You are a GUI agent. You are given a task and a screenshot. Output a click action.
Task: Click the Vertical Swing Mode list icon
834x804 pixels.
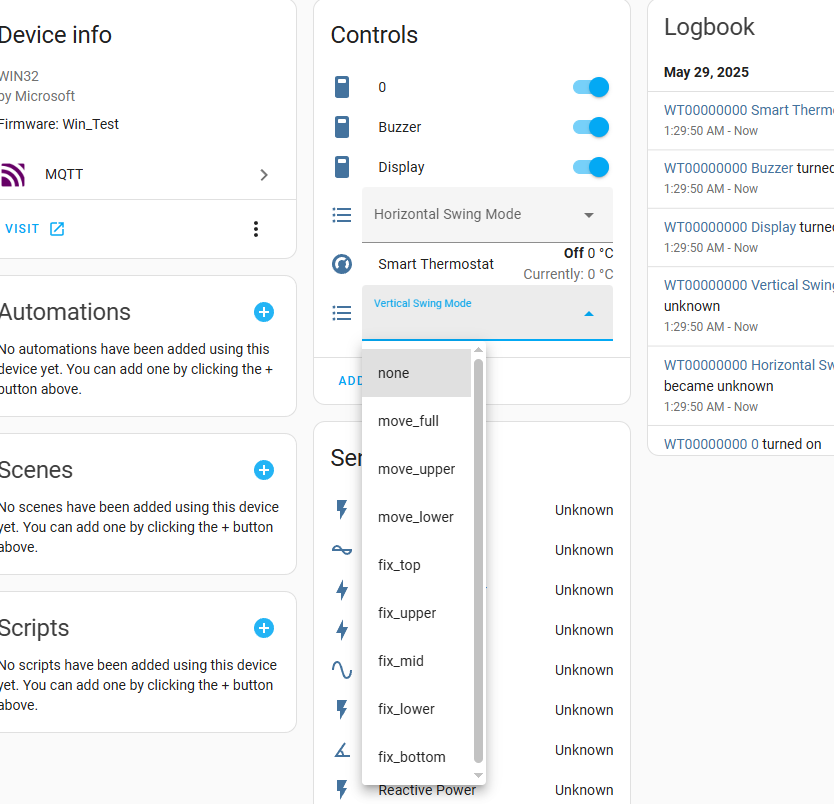tap(342, 313)
